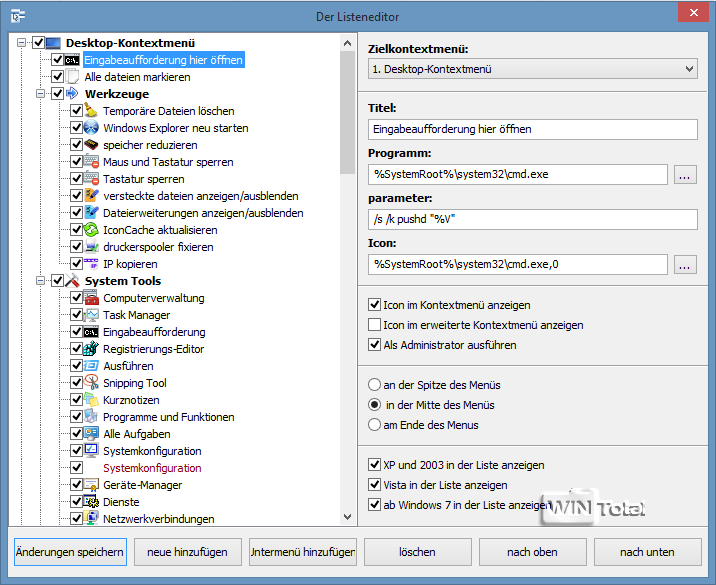Click the Dateierweiterungen anzeigen/ausblenden icon
716x585 pixels.
(91, 212)
